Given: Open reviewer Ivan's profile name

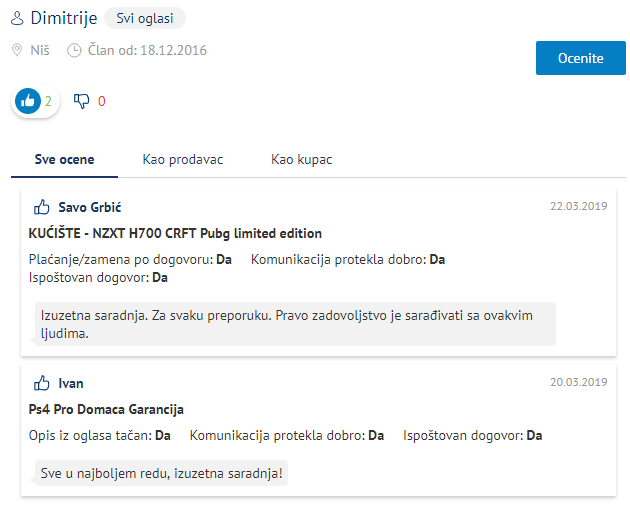Looking at the screenshot, I should pyautogui.click(x=71, y=383).
